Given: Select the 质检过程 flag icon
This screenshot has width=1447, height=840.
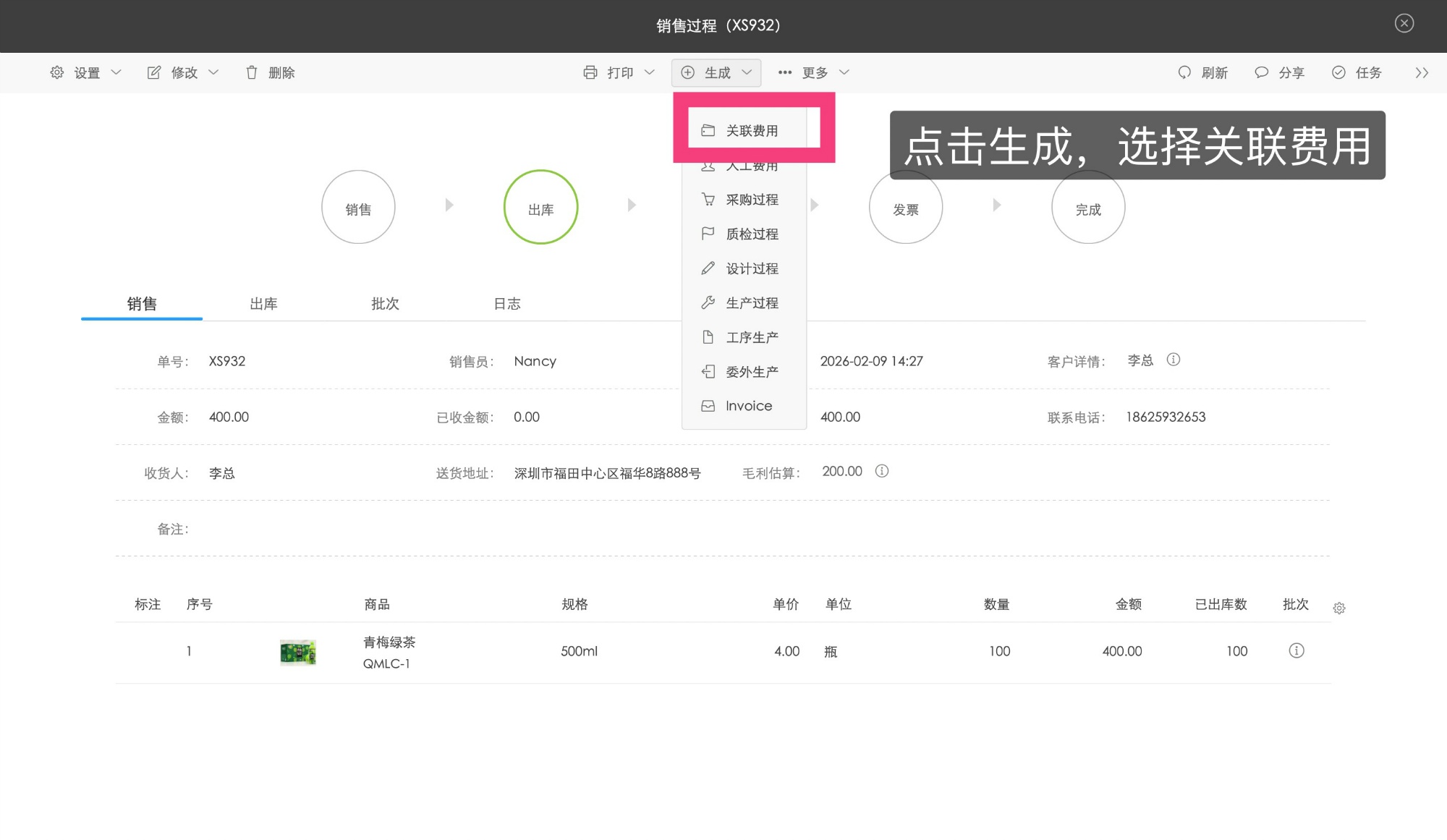Looking at the screenshot, I should (708, 233).
